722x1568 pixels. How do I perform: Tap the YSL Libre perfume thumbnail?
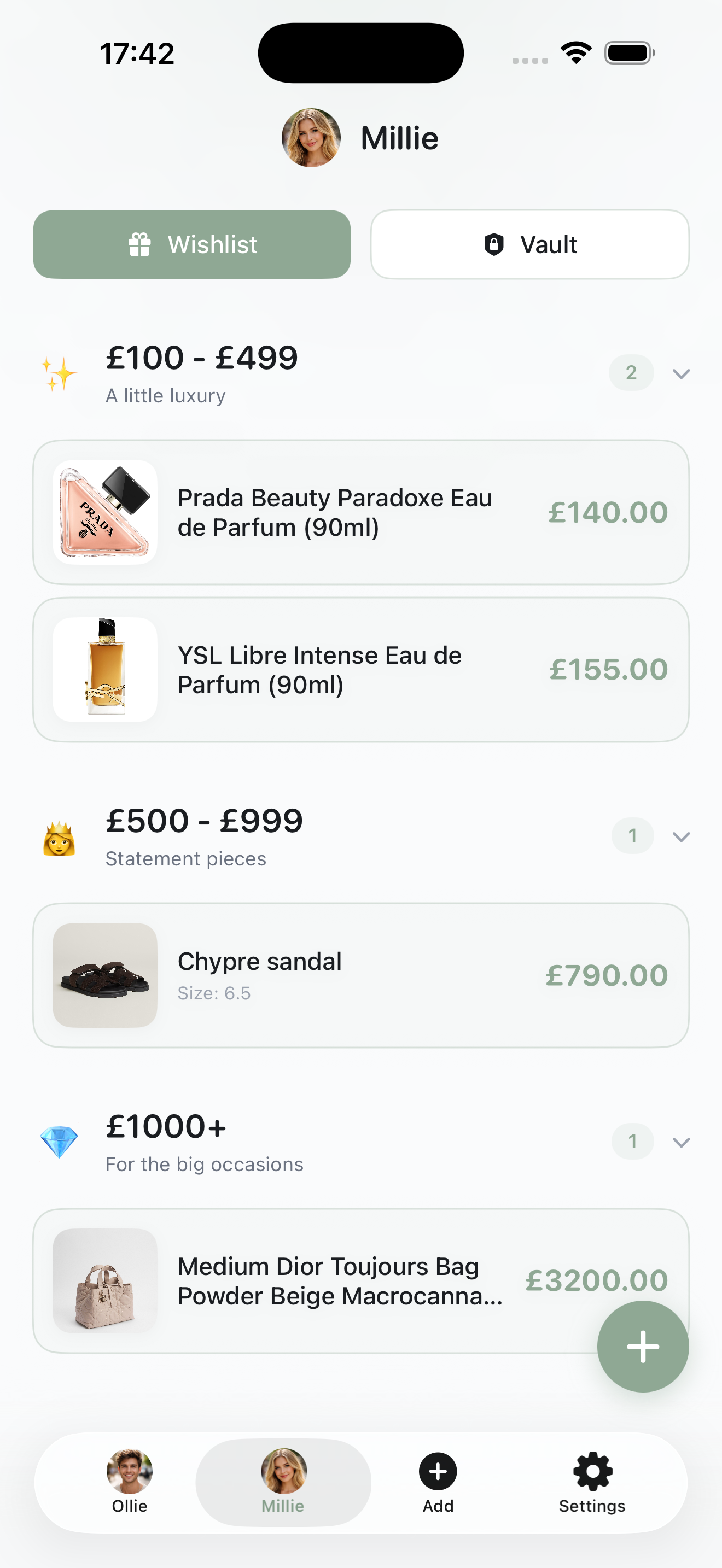tap(106, 670)
